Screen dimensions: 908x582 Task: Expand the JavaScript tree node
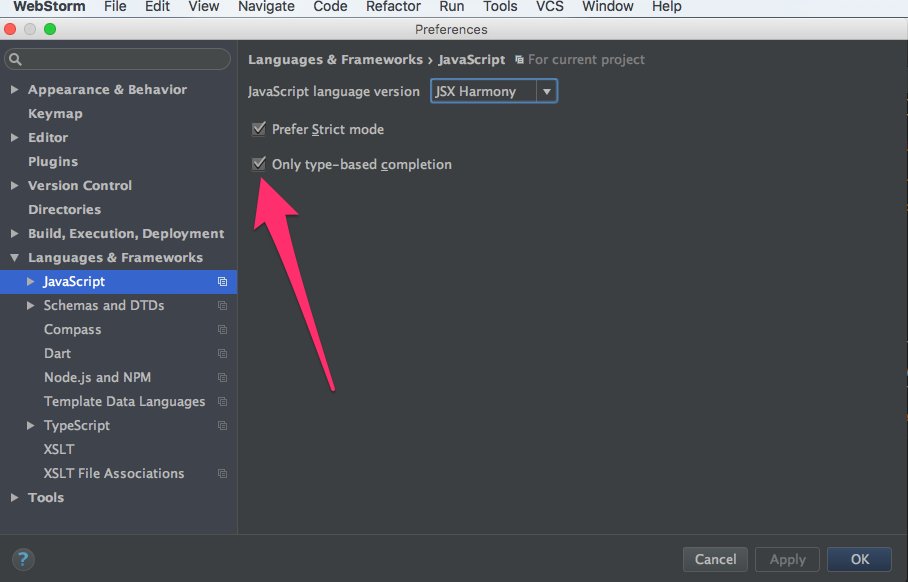pyautogui.click(x=31, y=281)
